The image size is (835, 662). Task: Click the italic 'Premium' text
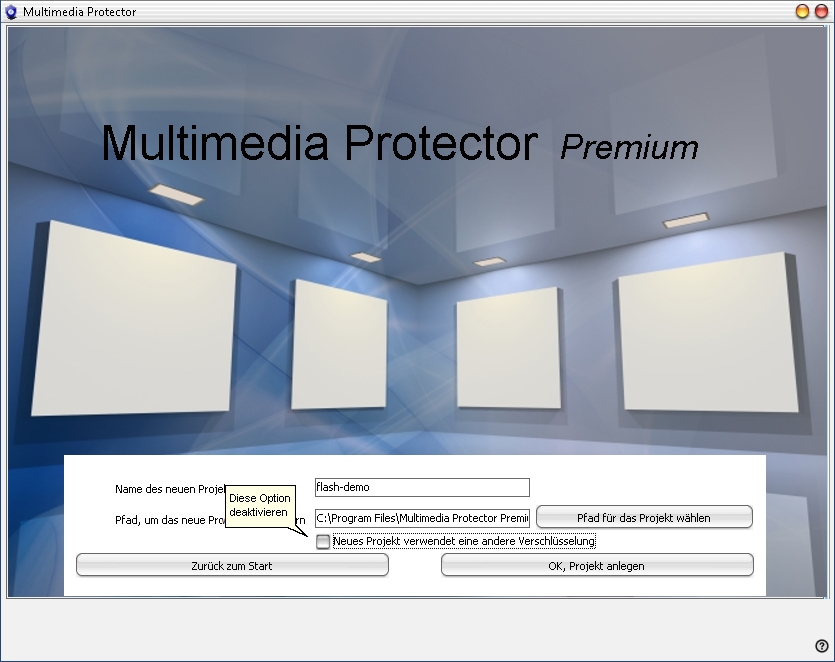pos(629,147)
